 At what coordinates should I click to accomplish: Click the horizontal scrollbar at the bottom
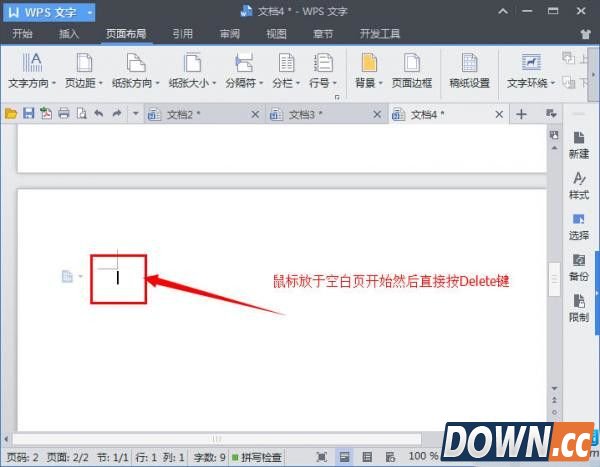[x=217, y=439]
